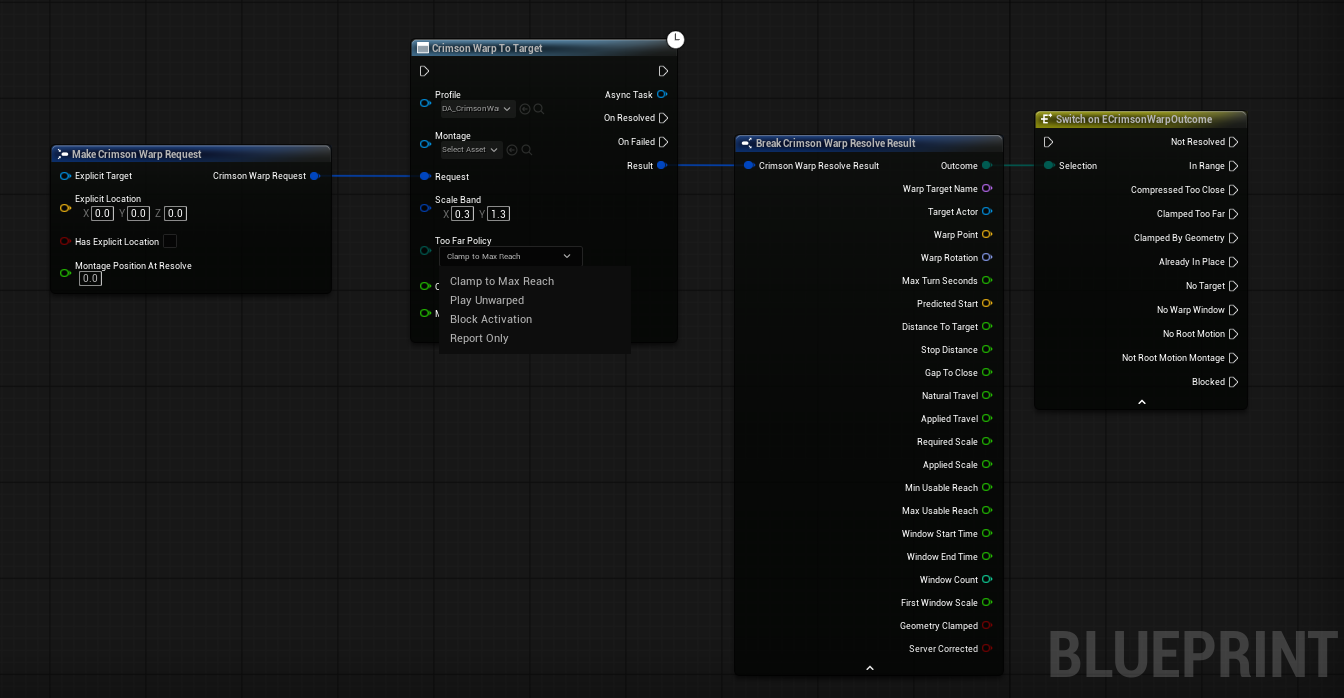Click the Geometry Clamped boolean pin
This screenshot has height=698, width=1344.
coord(987,625)
